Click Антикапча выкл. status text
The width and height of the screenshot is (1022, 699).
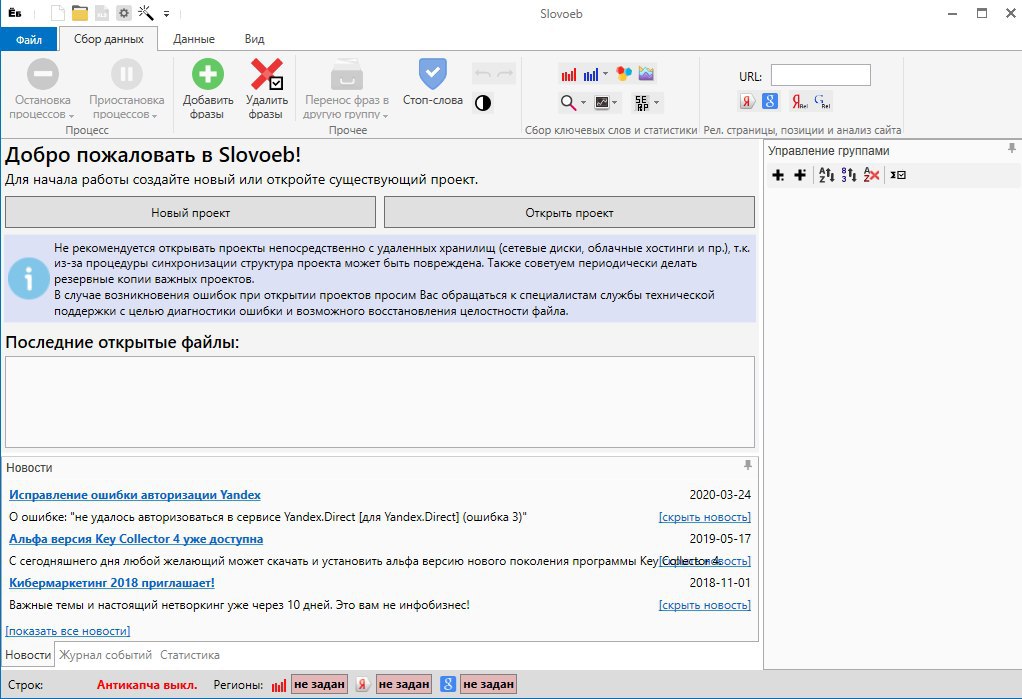pos(147,685)
